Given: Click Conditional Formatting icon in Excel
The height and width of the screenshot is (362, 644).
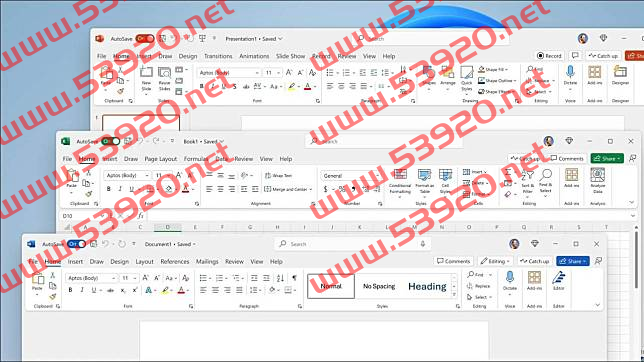Looking at the screenshot, I should point(400,175).
